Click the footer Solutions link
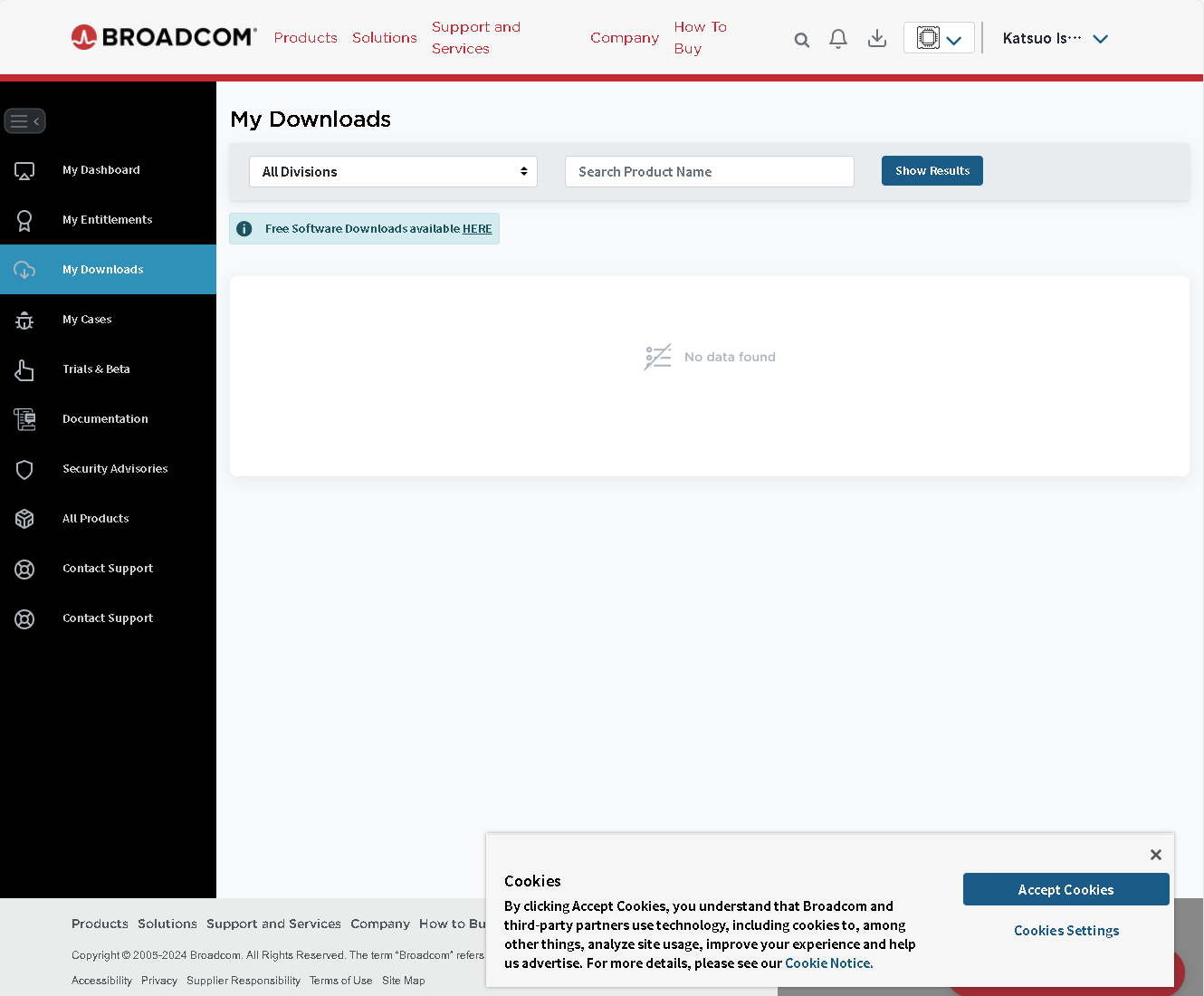 (167, 924)
